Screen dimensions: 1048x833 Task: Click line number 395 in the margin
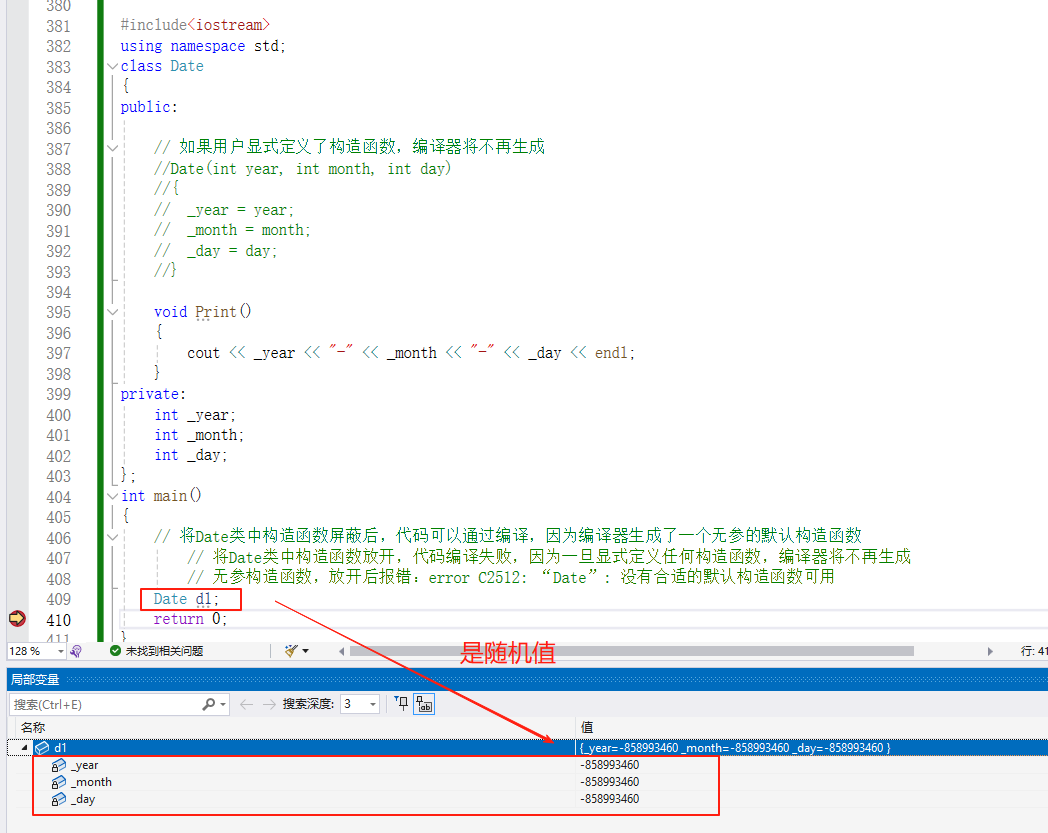tap(58, 312)
